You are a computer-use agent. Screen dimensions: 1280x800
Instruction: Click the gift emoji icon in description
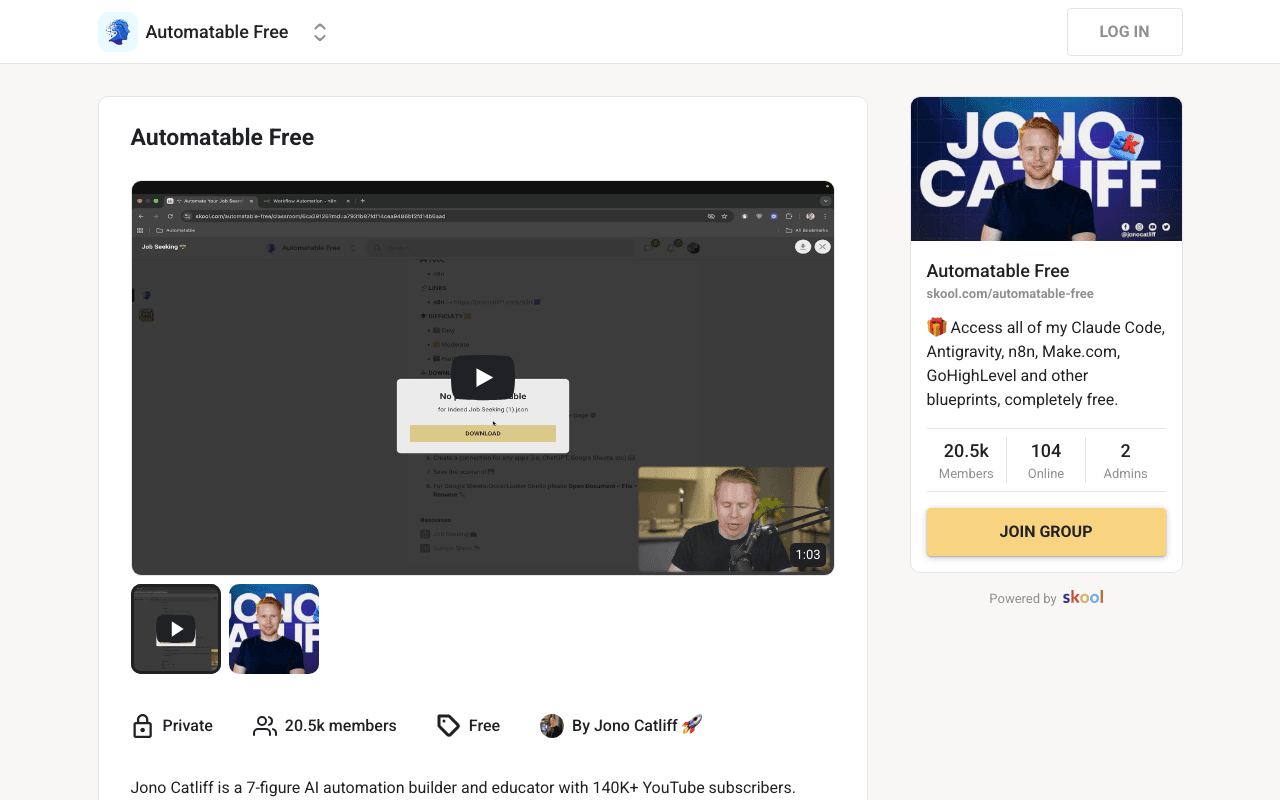tap(937, 327)
